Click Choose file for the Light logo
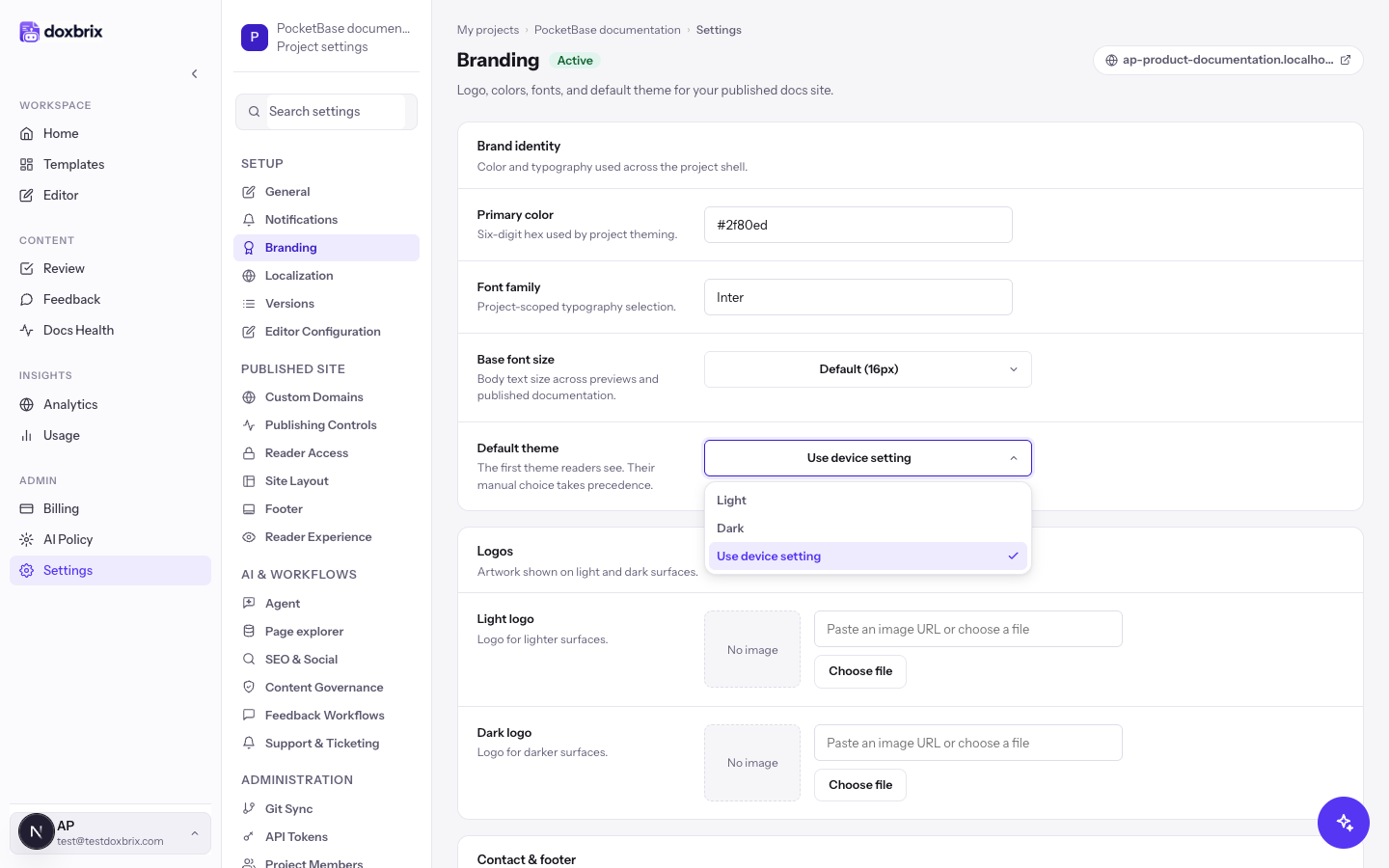This screenshot has width=1389, height=868. pos(860,671)
